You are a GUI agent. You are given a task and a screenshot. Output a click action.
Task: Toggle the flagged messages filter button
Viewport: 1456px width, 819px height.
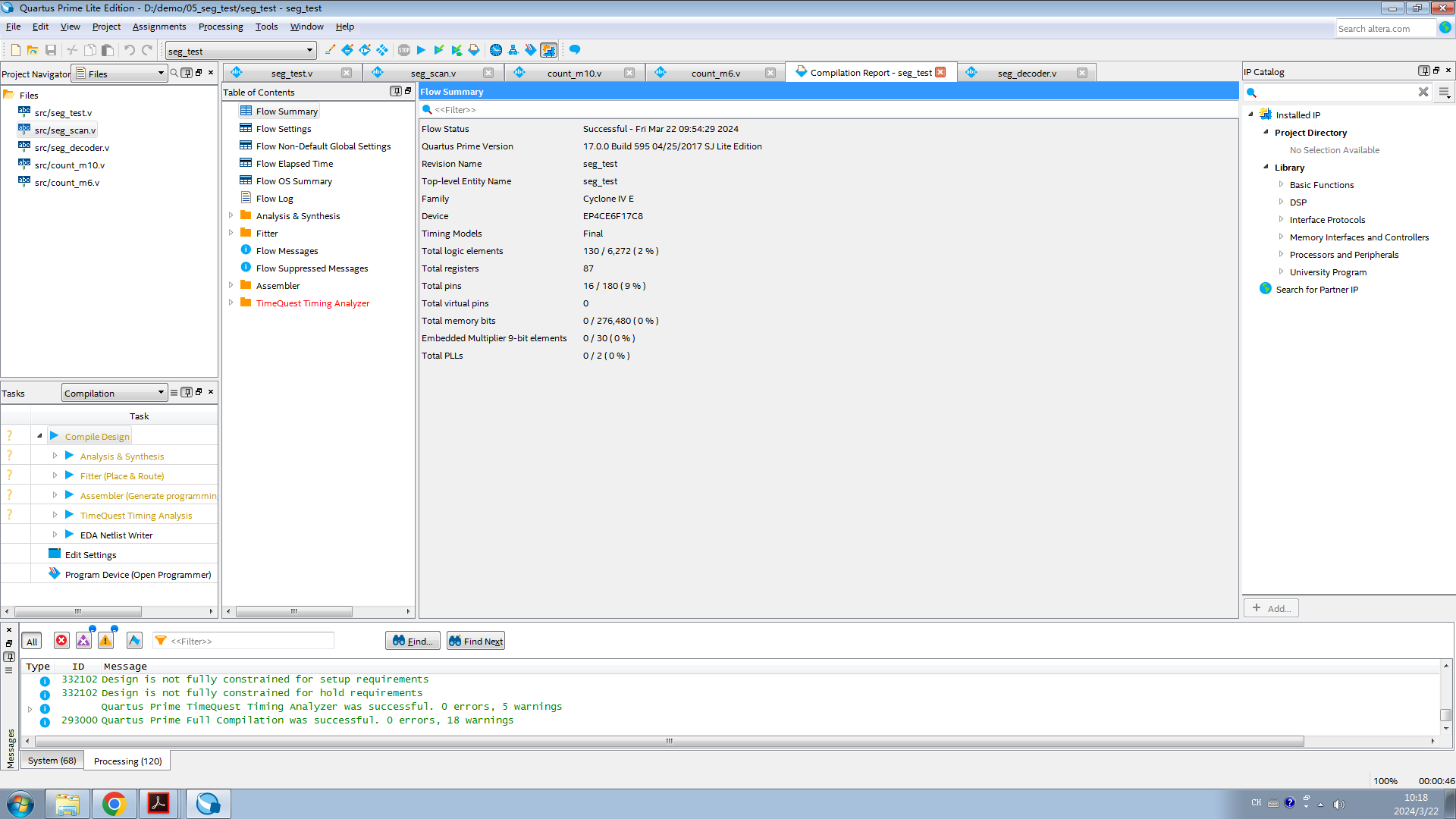click(134, 641)
